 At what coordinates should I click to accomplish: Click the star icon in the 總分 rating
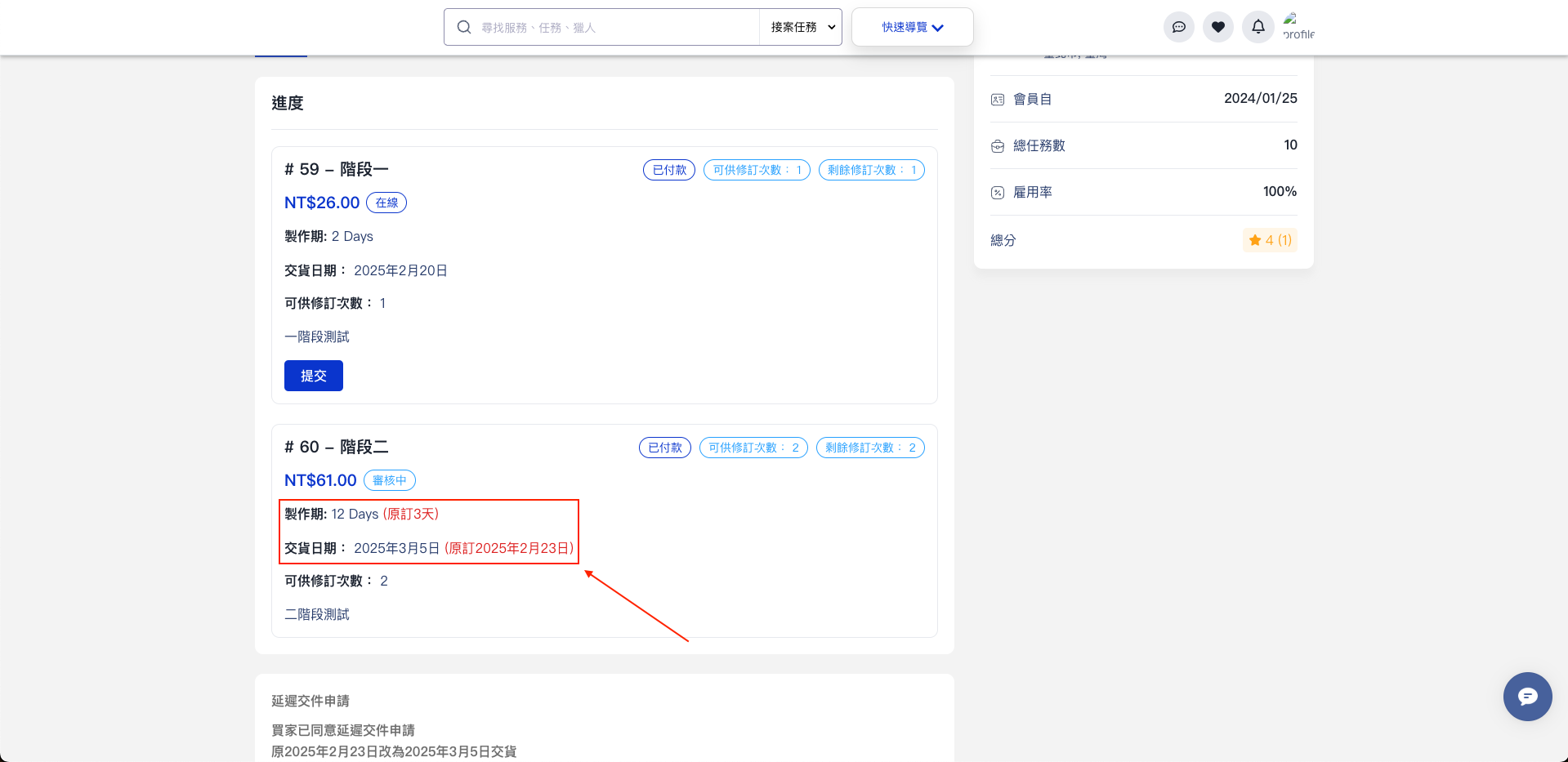point(1255,240)
